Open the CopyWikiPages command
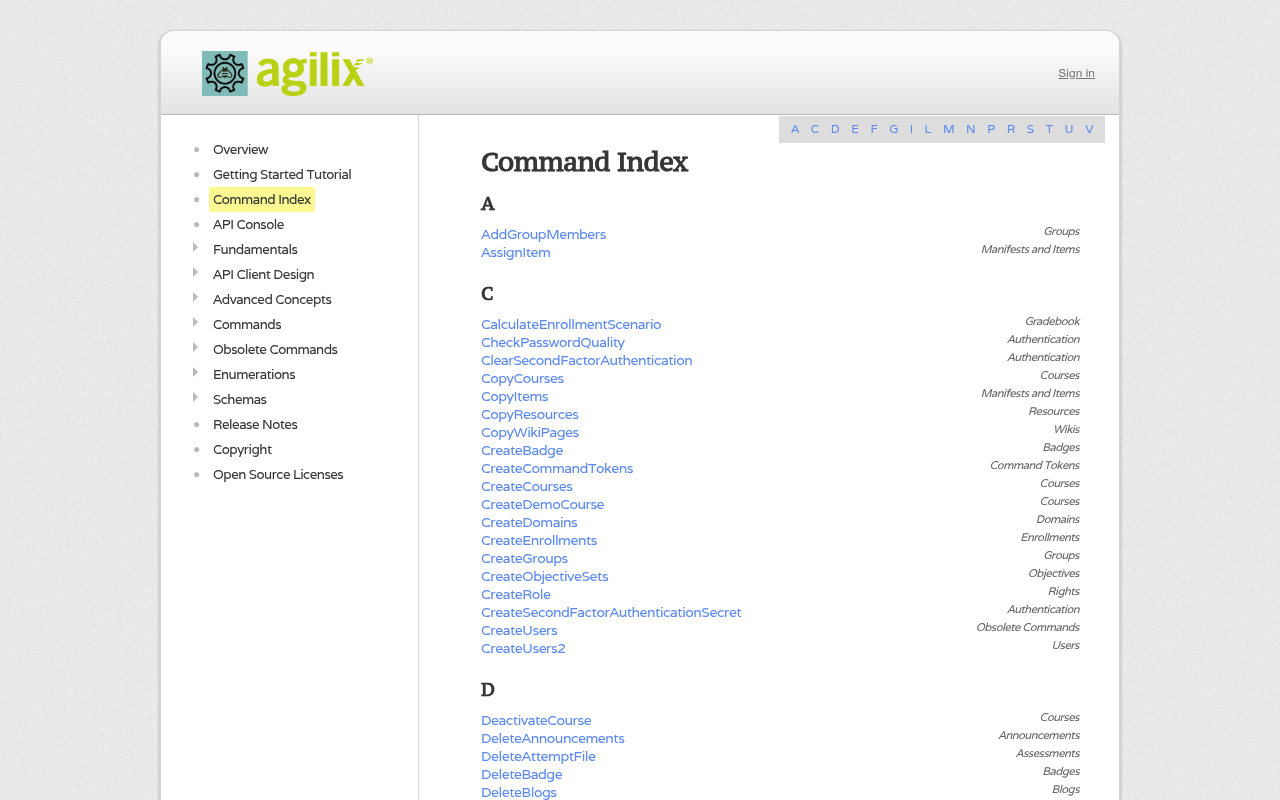Screen dimensions: 1280x800 (x=530, y=432)
